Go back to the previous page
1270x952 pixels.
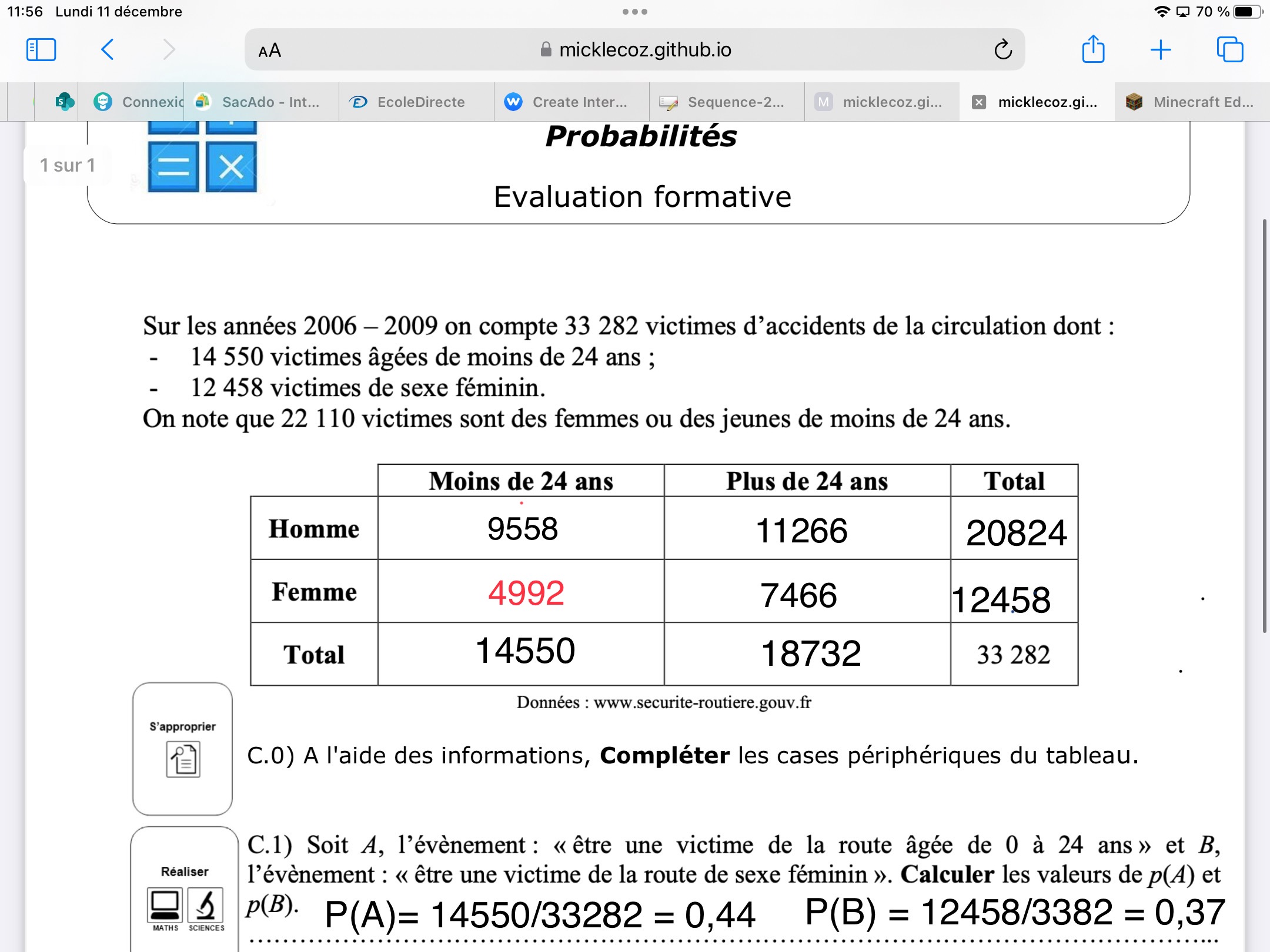click(x=108, y=50)
